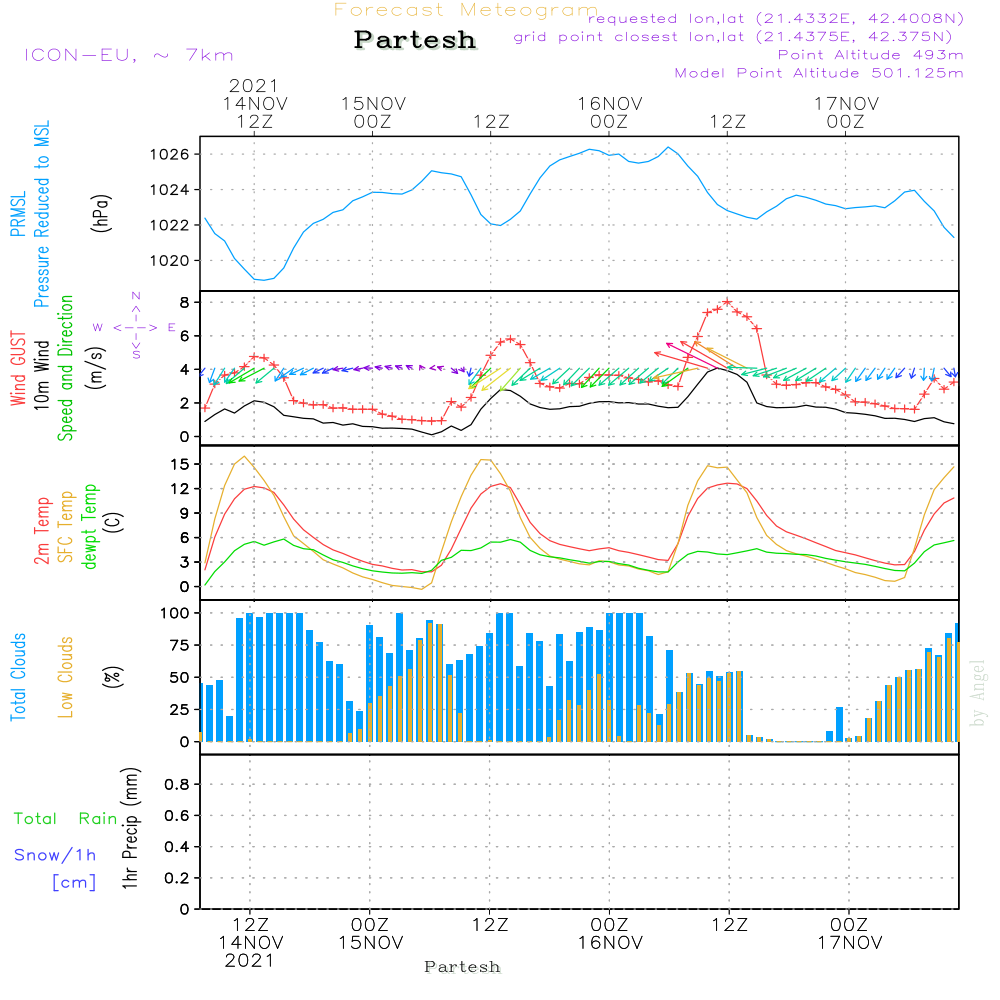The image size is (1000, 1000).
Task: Click the bottom '15NOV' date label
Action: click(371, 943)
